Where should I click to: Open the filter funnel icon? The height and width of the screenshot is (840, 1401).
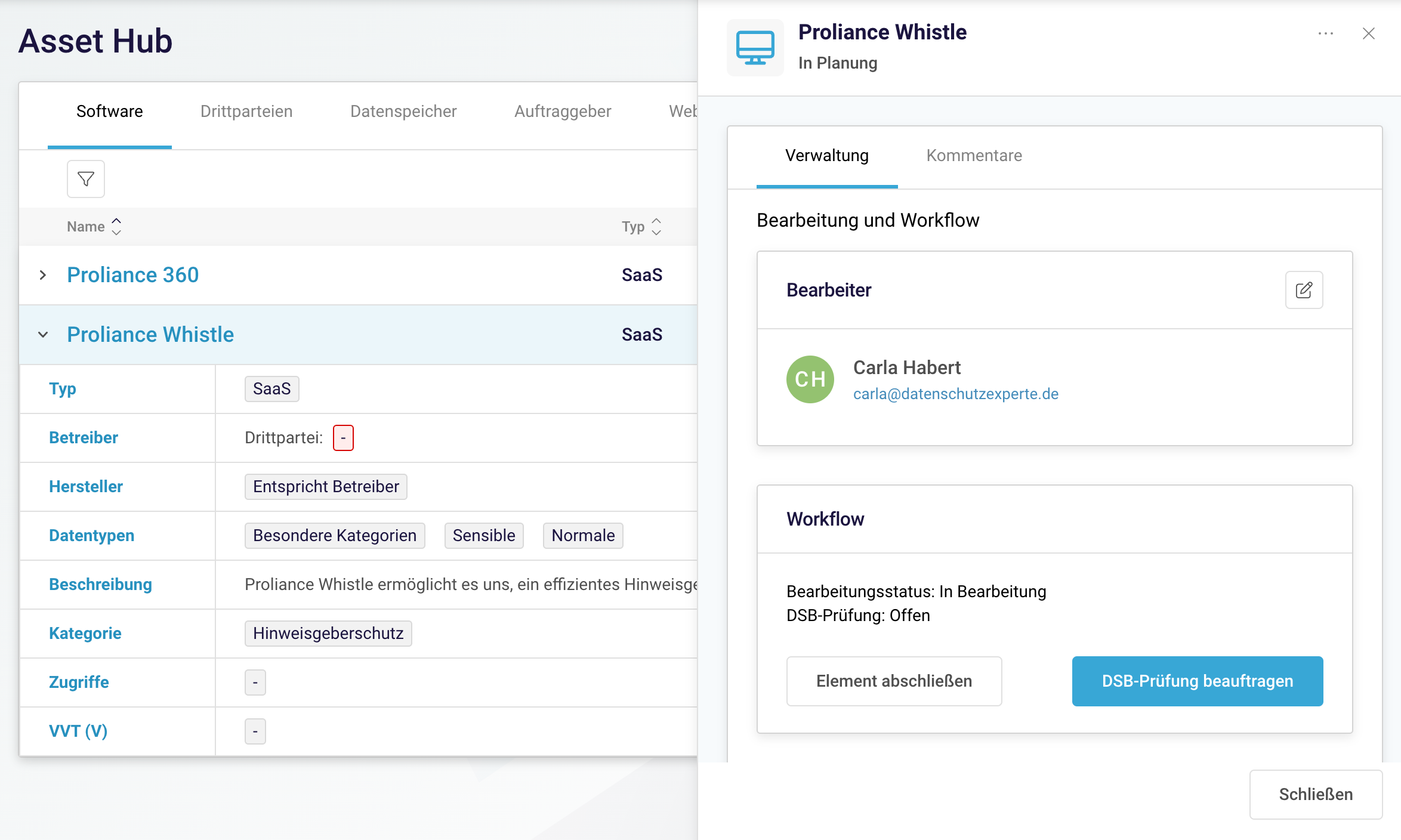tap(86, 179)
